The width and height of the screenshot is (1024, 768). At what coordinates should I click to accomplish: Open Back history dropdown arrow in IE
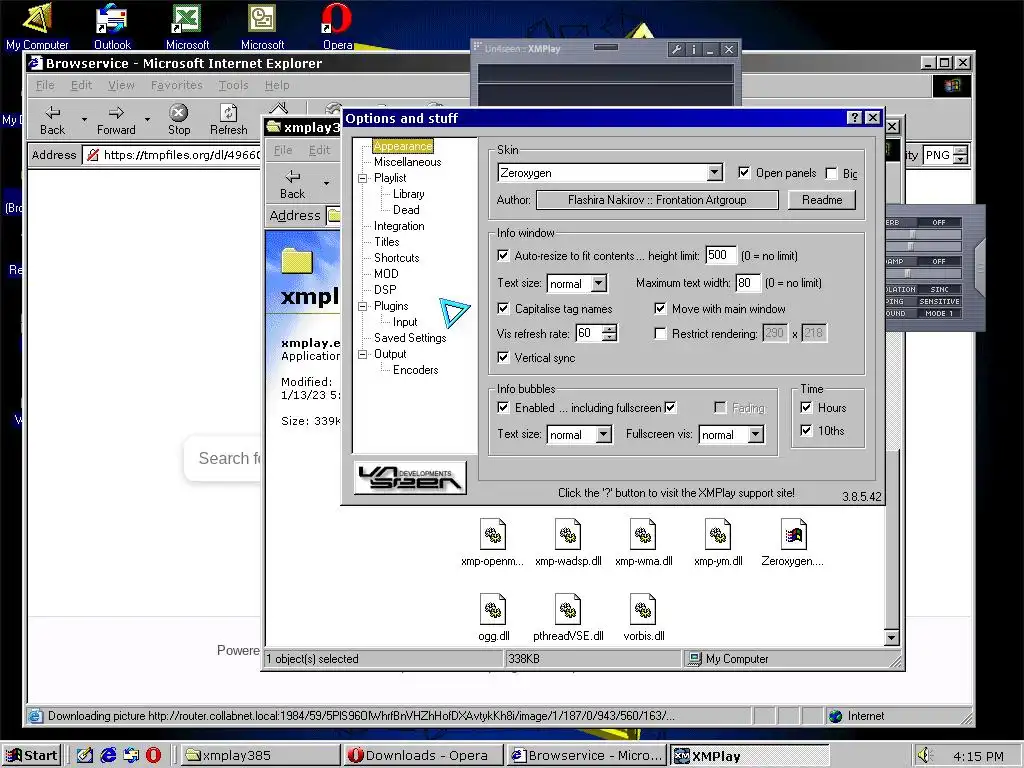pos(84,120)
